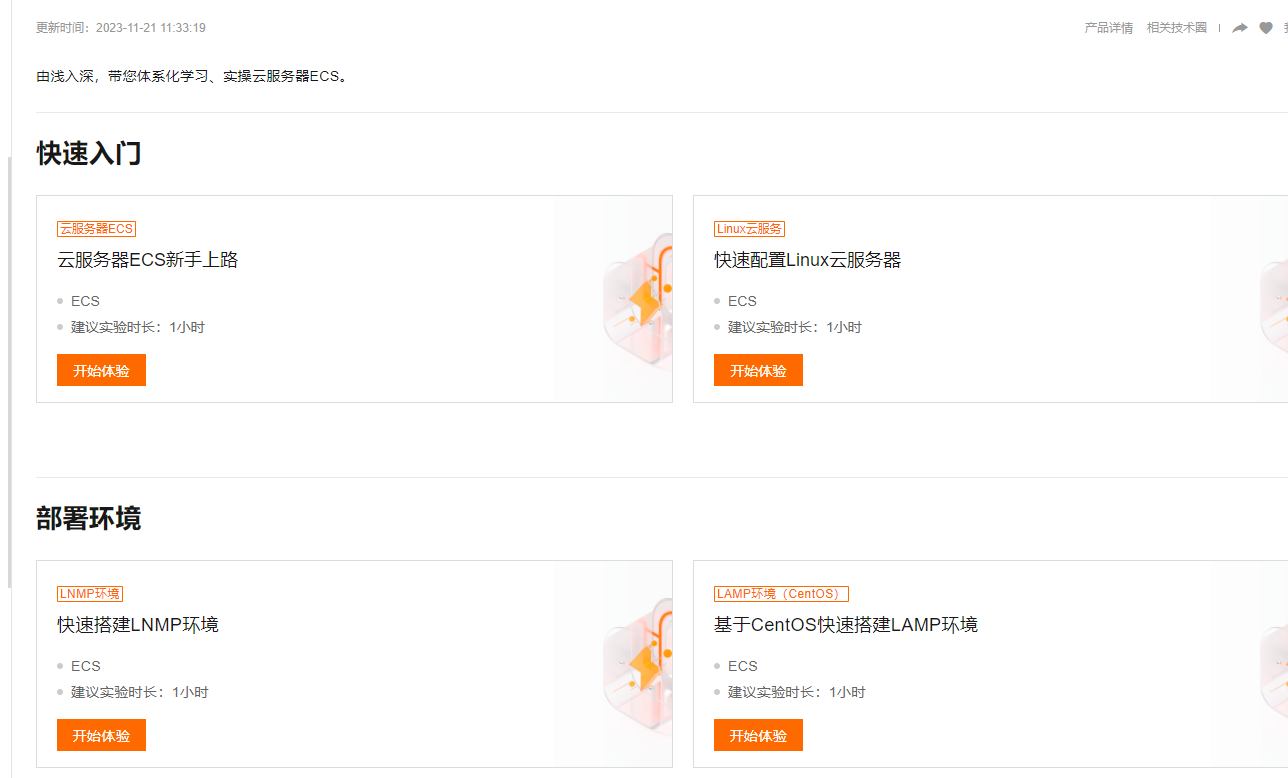The width and height of the screenshot is (1288, 778).
Task: Open the 云服务器ECS新手上路 title
Action: point(148,260)
